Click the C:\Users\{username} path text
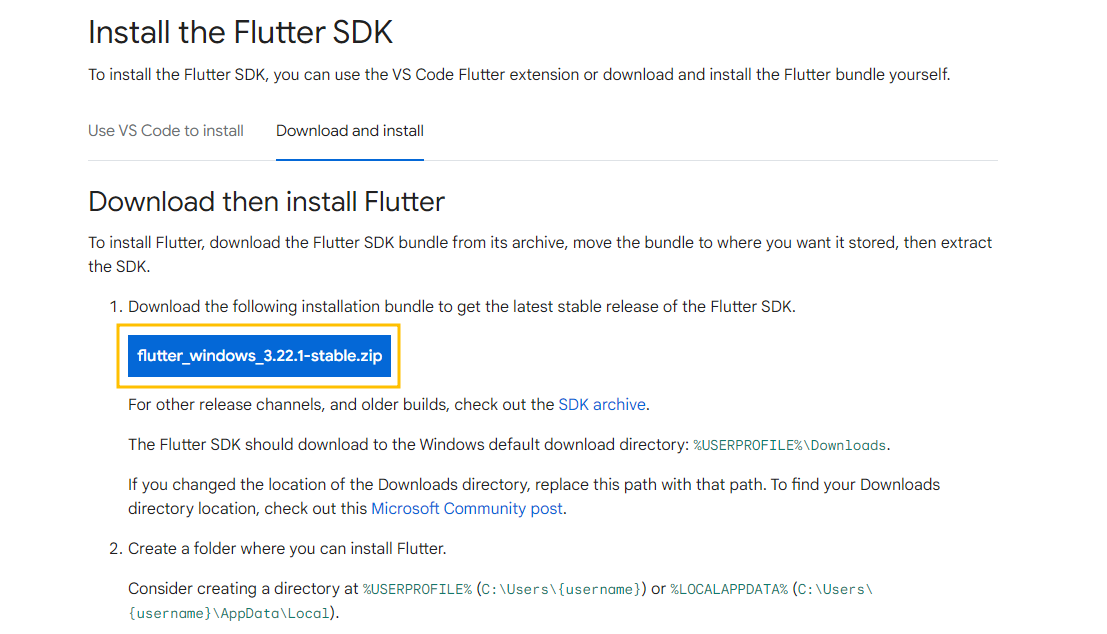The height and width of the screenshot is (634, 1107). point(562,588)
